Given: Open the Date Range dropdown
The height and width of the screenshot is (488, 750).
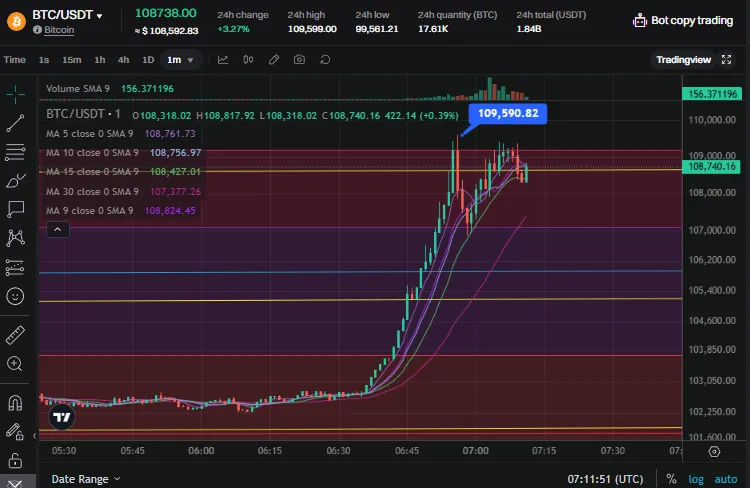Looking at the screenshot, I should [x=86, y=479].
